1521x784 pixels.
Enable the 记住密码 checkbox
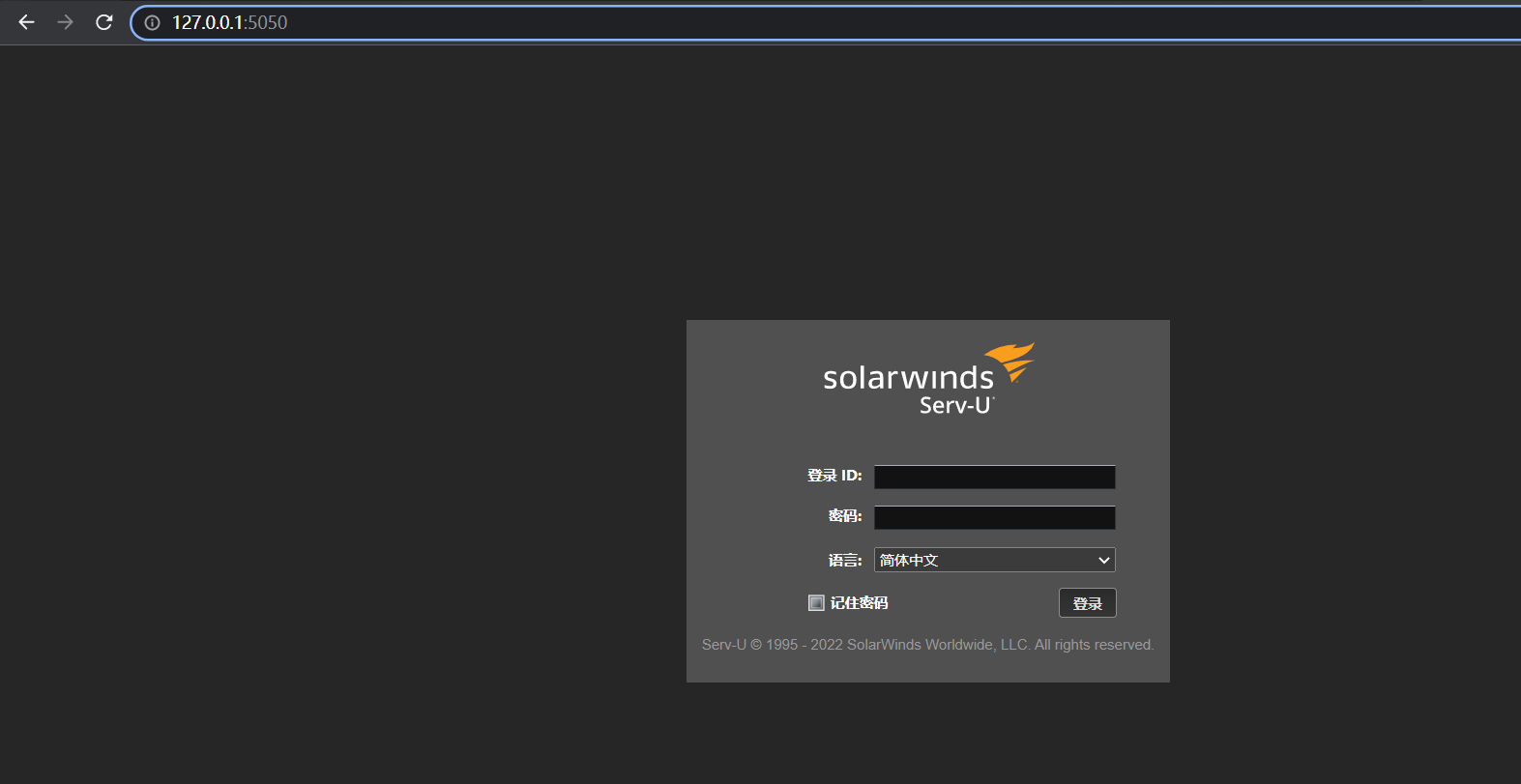(x=816, y=602)
